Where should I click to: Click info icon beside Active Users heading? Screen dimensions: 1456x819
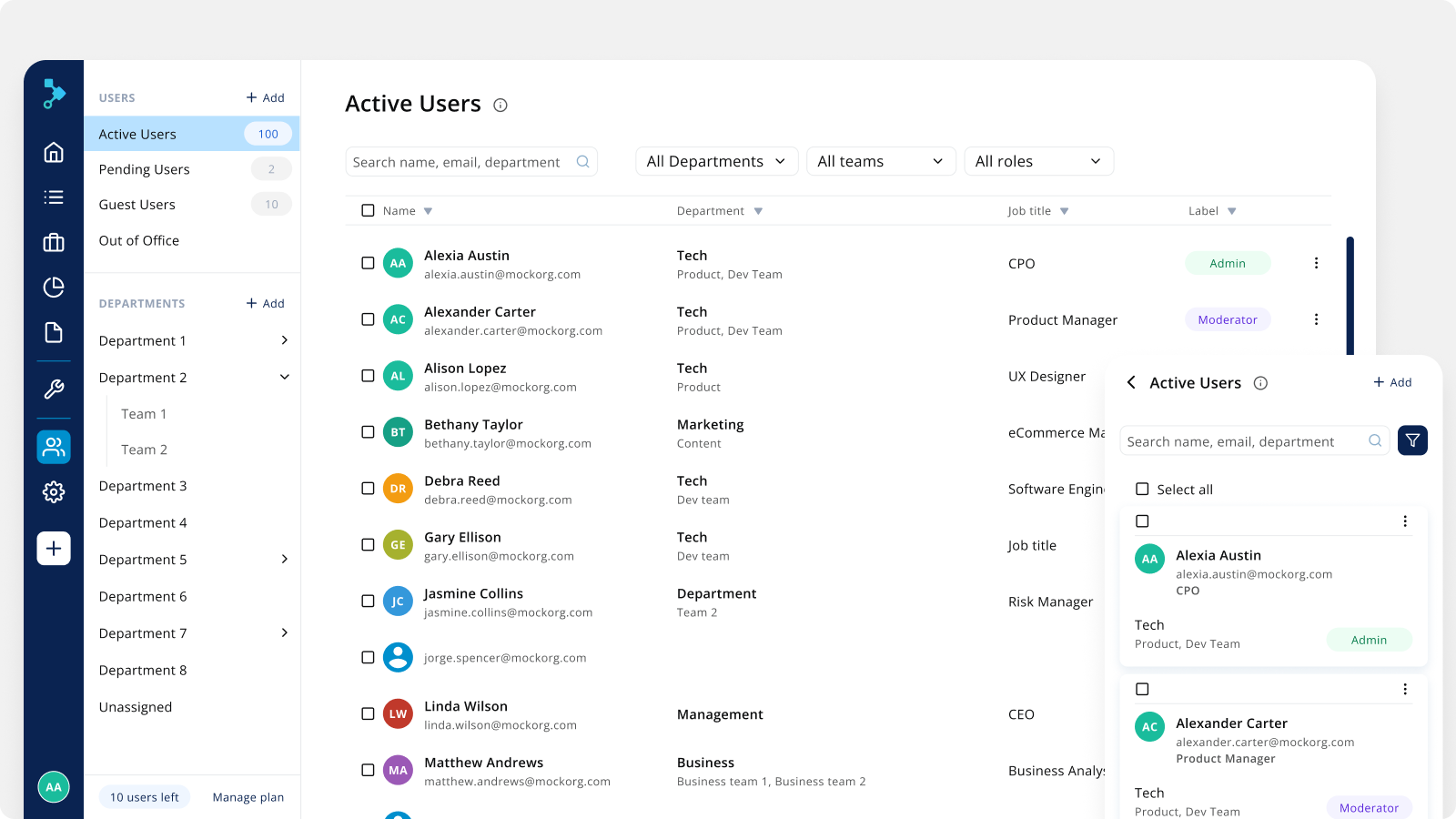tap(500, 106)
